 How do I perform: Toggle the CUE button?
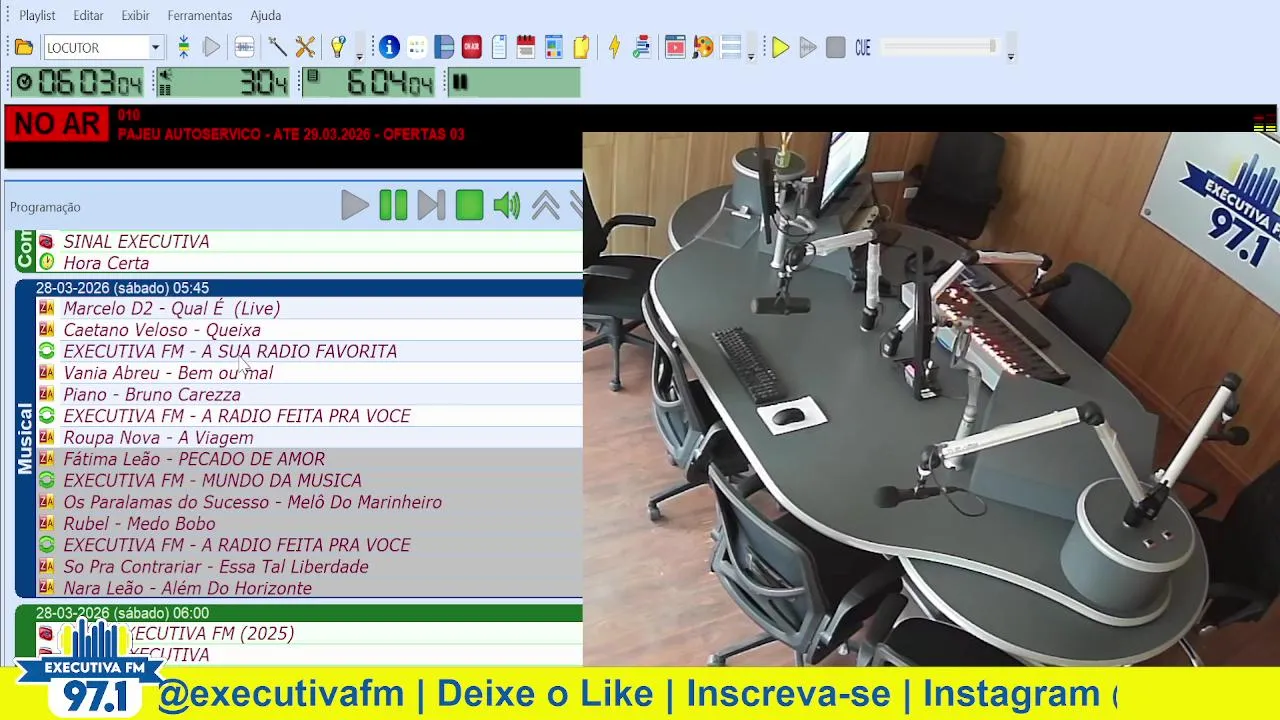coord(863,47)
